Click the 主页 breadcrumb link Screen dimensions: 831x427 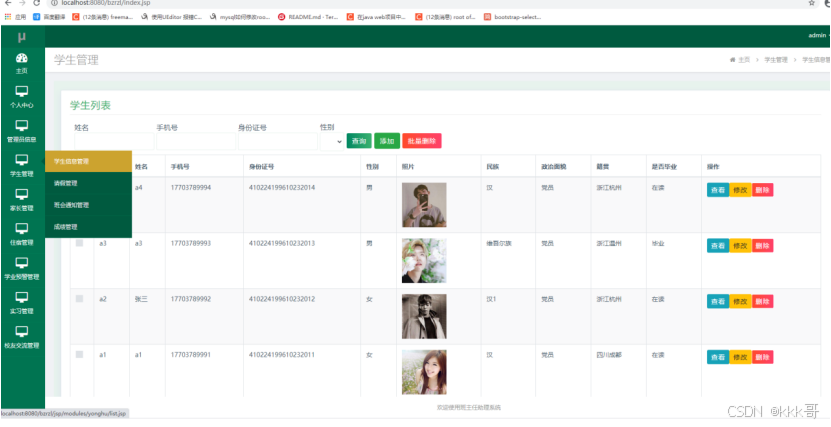click(x=744, y=60)
